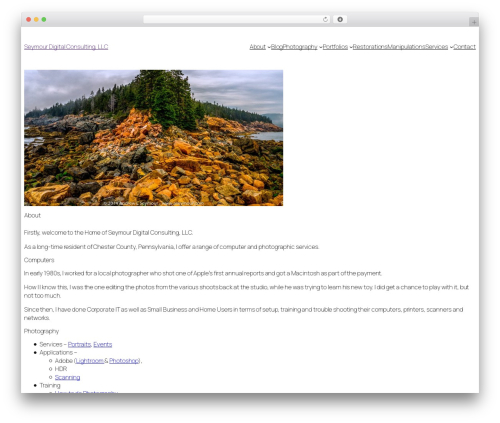The height and width of the screenshot is (423, 500).
Task: Follow the Portraits link
Action: 79,344
